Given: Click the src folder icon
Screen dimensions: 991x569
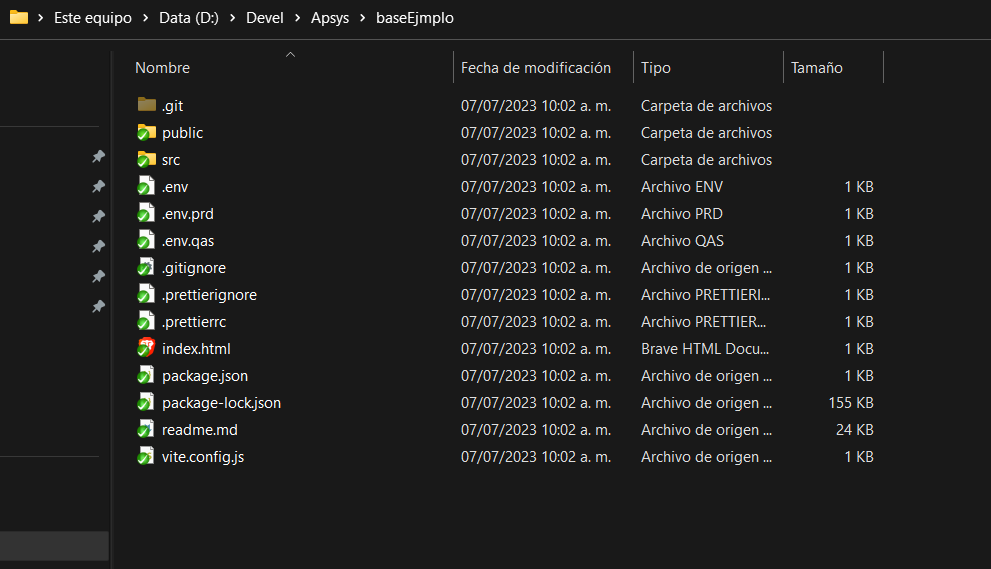Looking at the screenshot, I should coord(147,159).
